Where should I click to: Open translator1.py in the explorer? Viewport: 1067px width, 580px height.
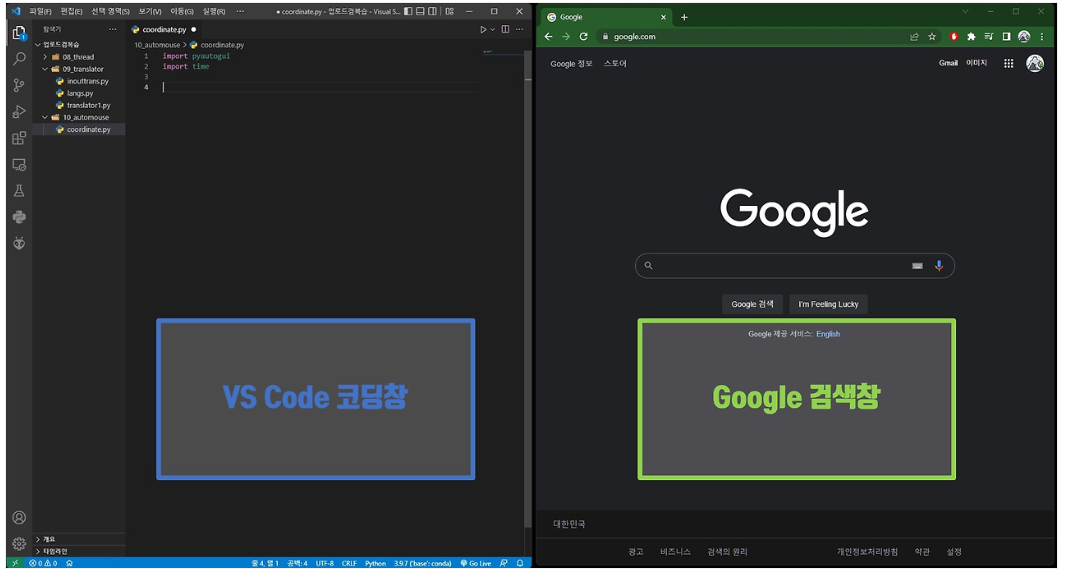click(88, 106)
